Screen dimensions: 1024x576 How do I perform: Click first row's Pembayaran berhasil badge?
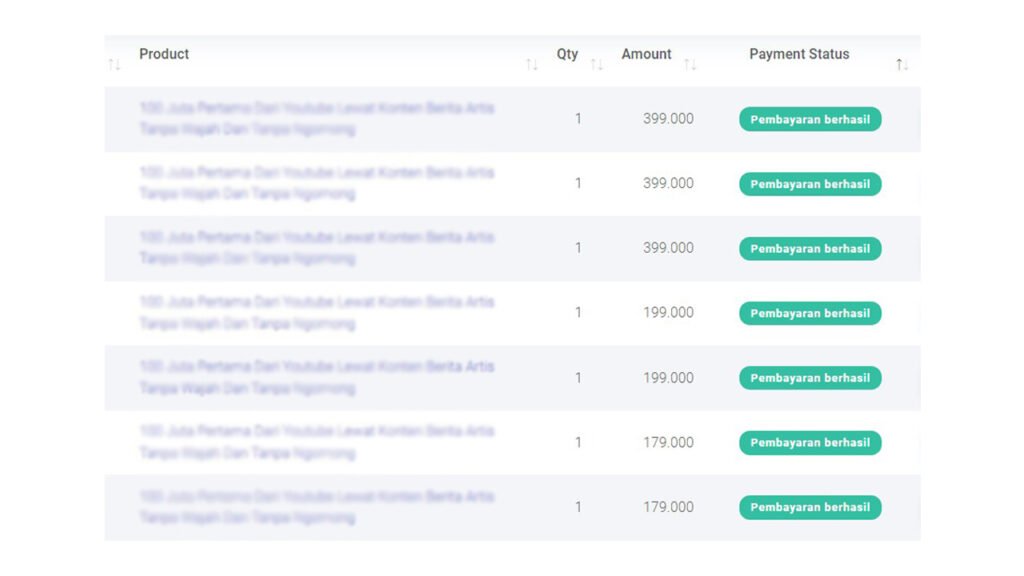coord(810,119)
